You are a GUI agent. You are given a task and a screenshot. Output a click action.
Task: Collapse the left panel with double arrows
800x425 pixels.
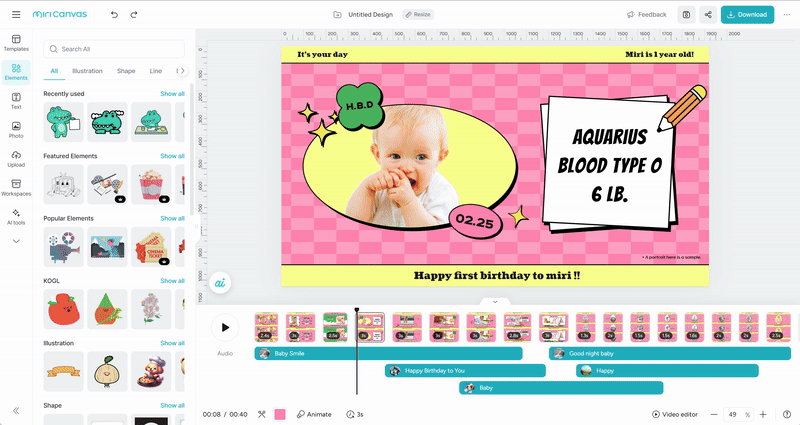pos(16,411)
